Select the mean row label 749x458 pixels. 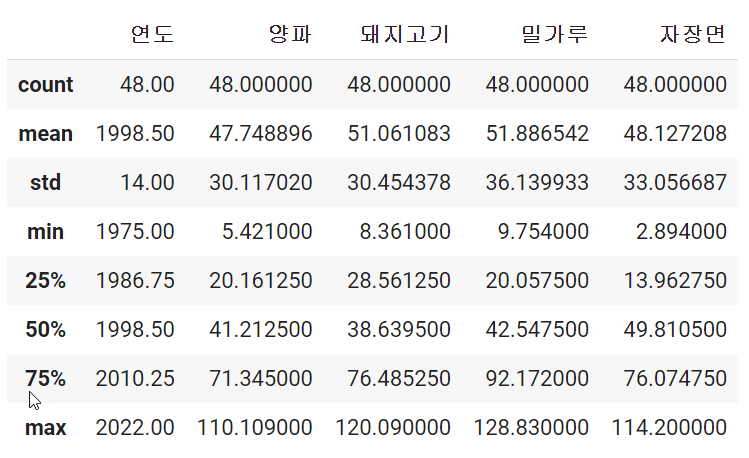click(45, 134)
